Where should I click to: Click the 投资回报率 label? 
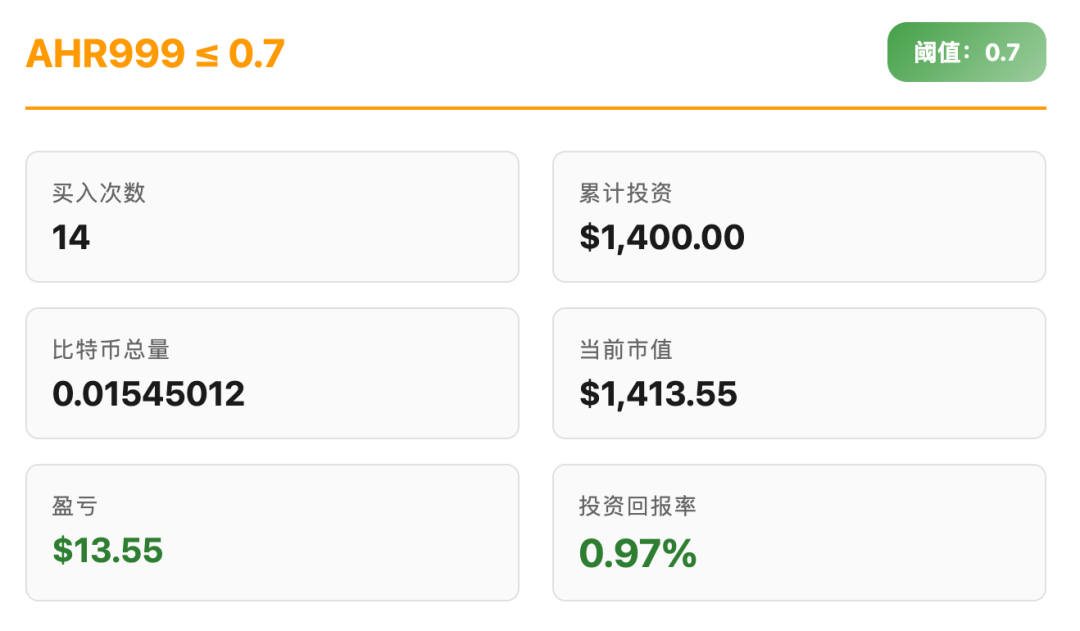coord(637,506)
